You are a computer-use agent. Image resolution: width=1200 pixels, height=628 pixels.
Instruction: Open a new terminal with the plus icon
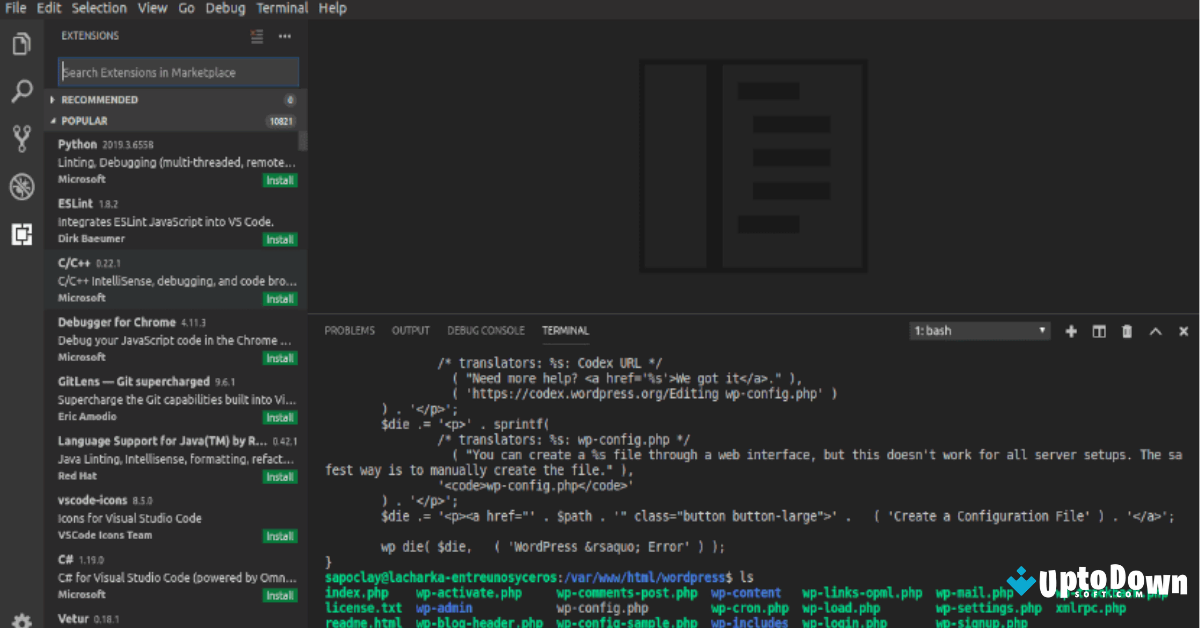point(1070,331)
